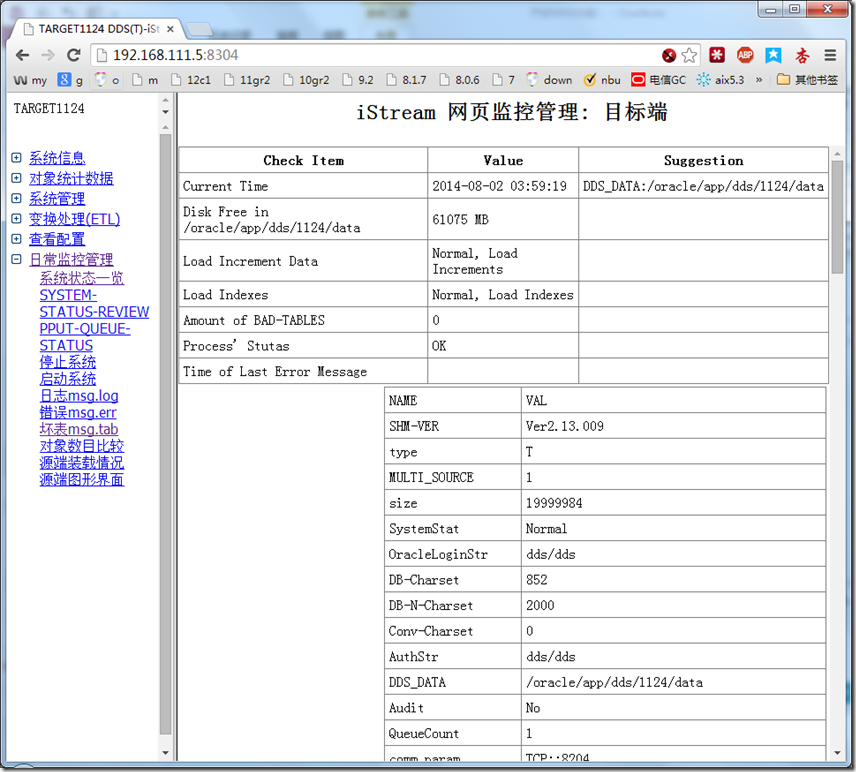Open the 对象统计数据 link

tap(71, 179)
